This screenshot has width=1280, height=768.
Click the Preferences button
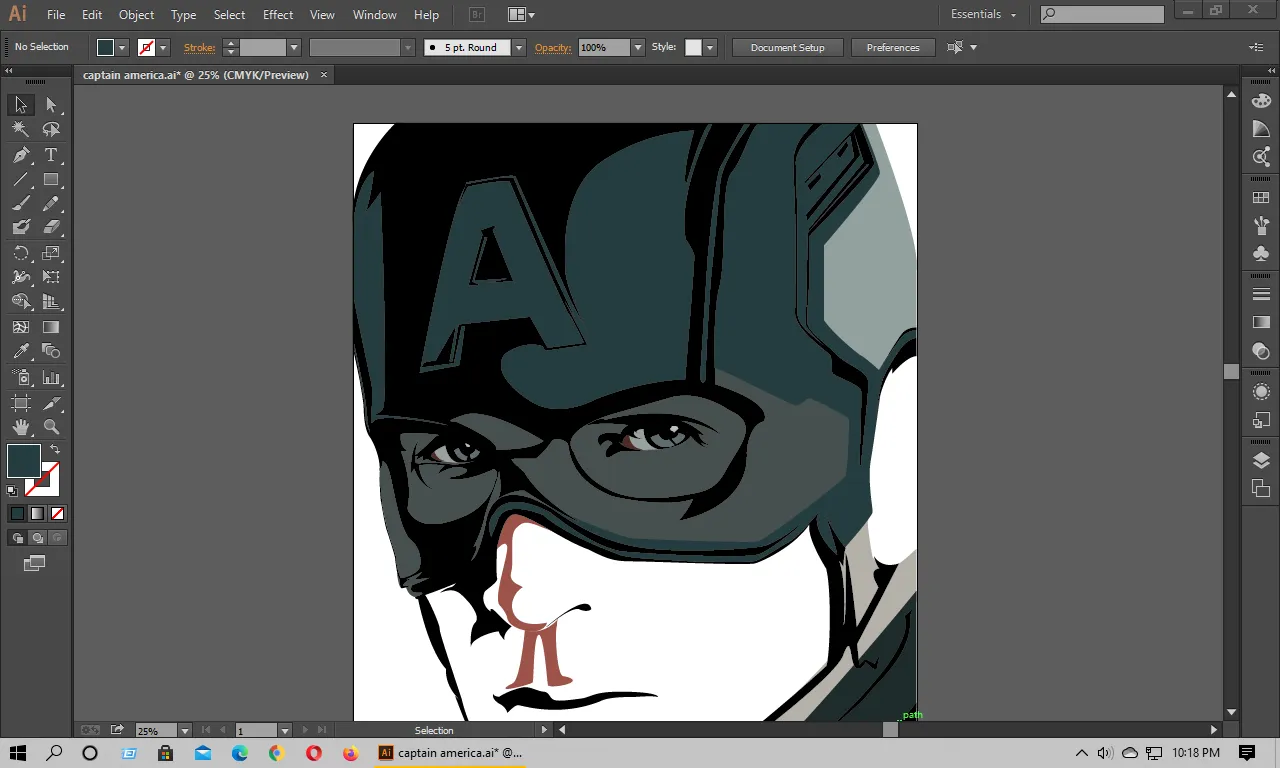pos(893,47)
